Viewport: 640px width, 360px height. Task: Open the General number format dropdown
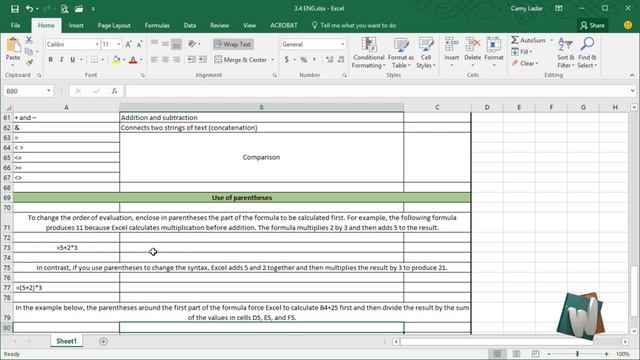pyautogui.click(x=342, y=44)
